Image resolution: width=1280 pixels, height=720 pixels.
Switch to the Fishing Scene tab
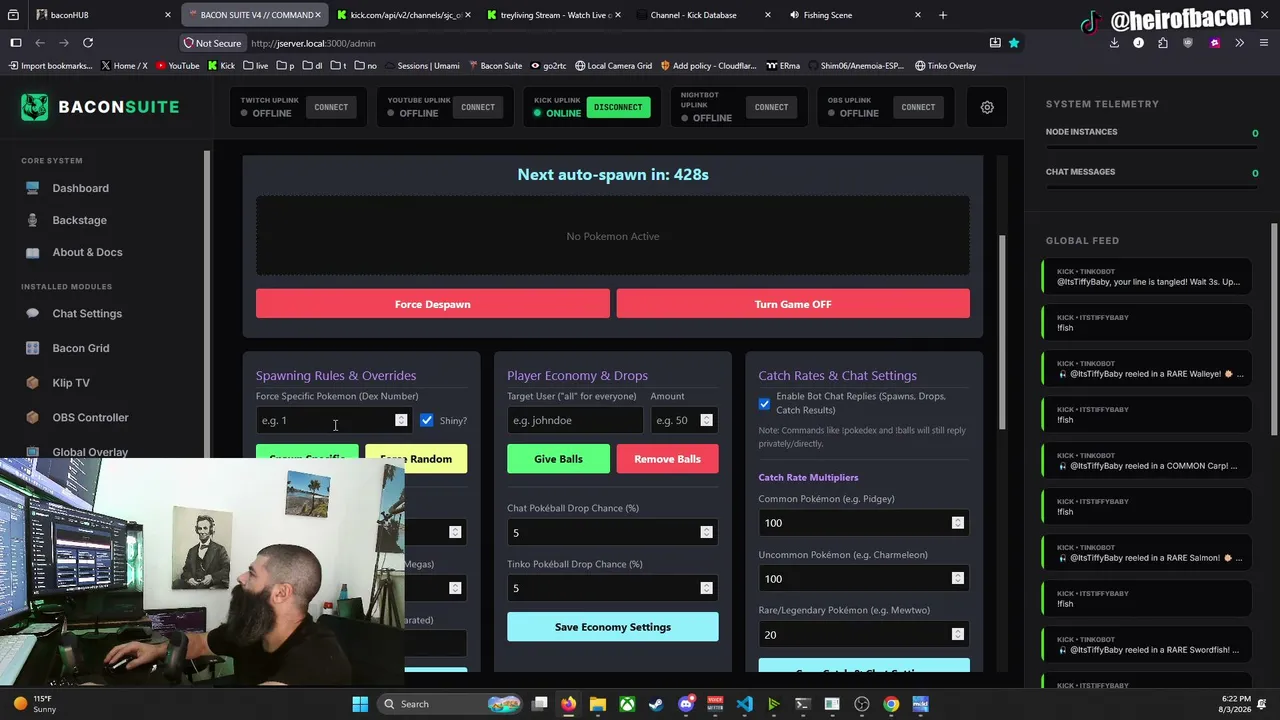855,15
